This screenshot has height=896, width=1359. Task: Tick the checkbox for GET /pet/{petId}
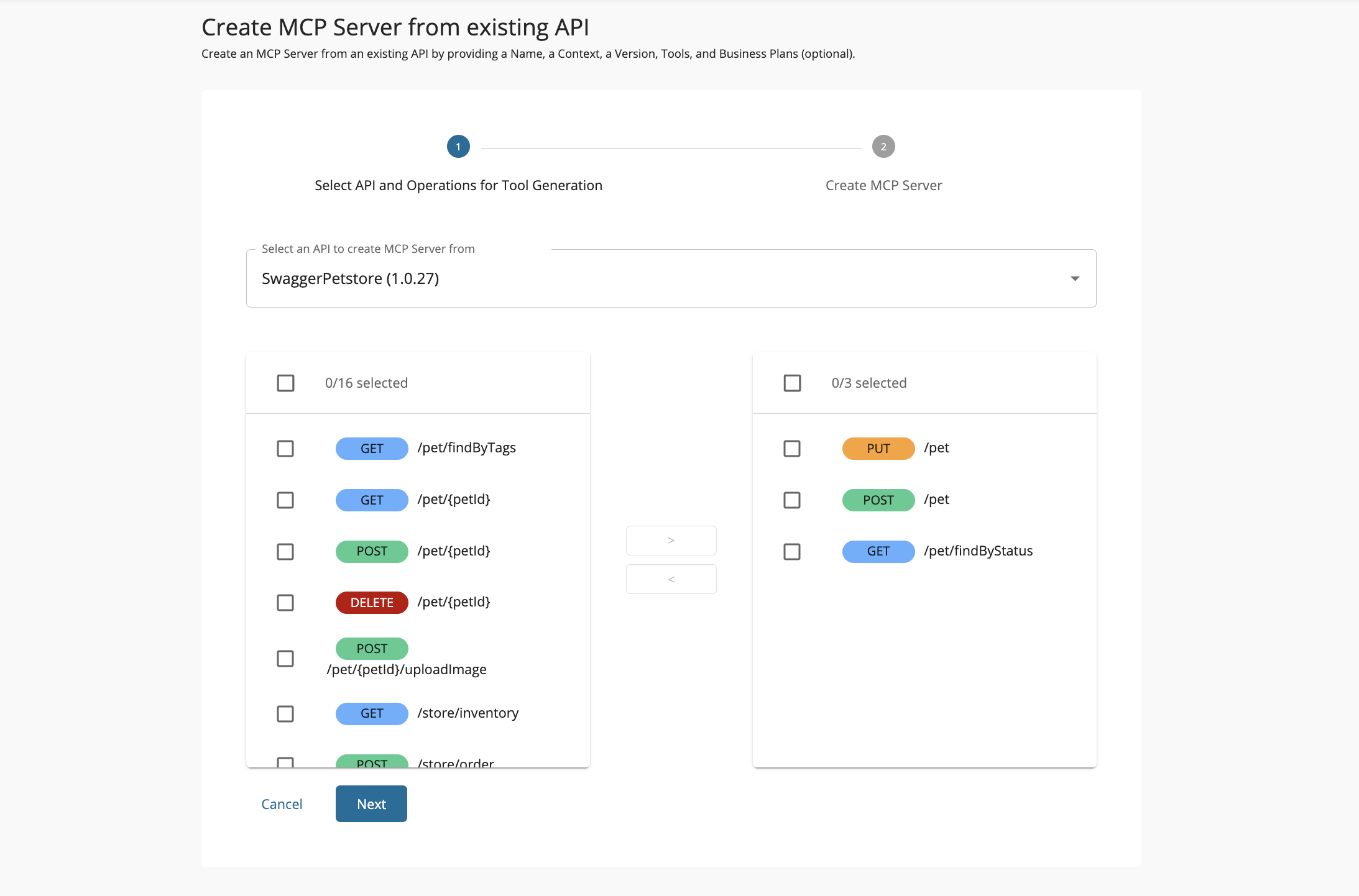click(x=285, y=500)
